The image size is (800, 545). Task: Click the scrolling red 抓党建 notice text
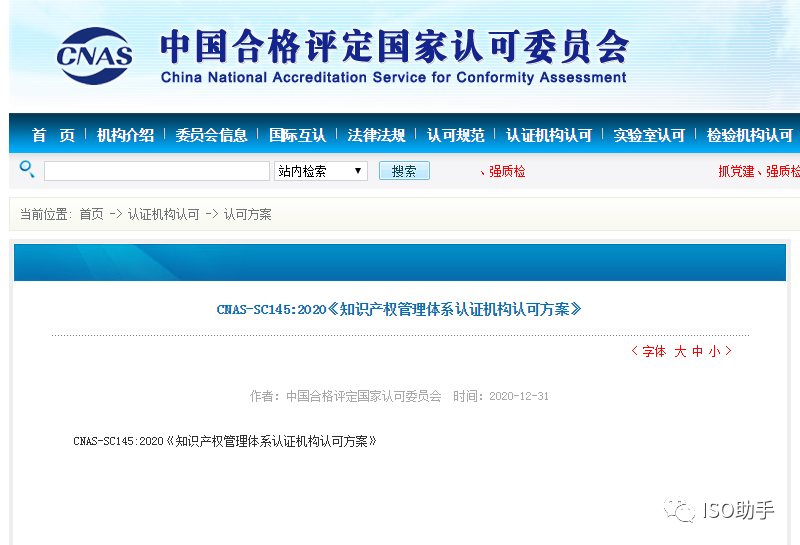point(759,171)
